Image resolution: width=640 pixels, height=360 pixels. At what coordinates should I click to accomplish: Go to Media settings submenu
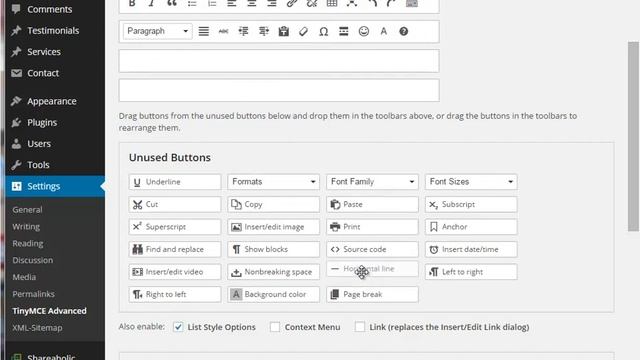tap(24, 277)
